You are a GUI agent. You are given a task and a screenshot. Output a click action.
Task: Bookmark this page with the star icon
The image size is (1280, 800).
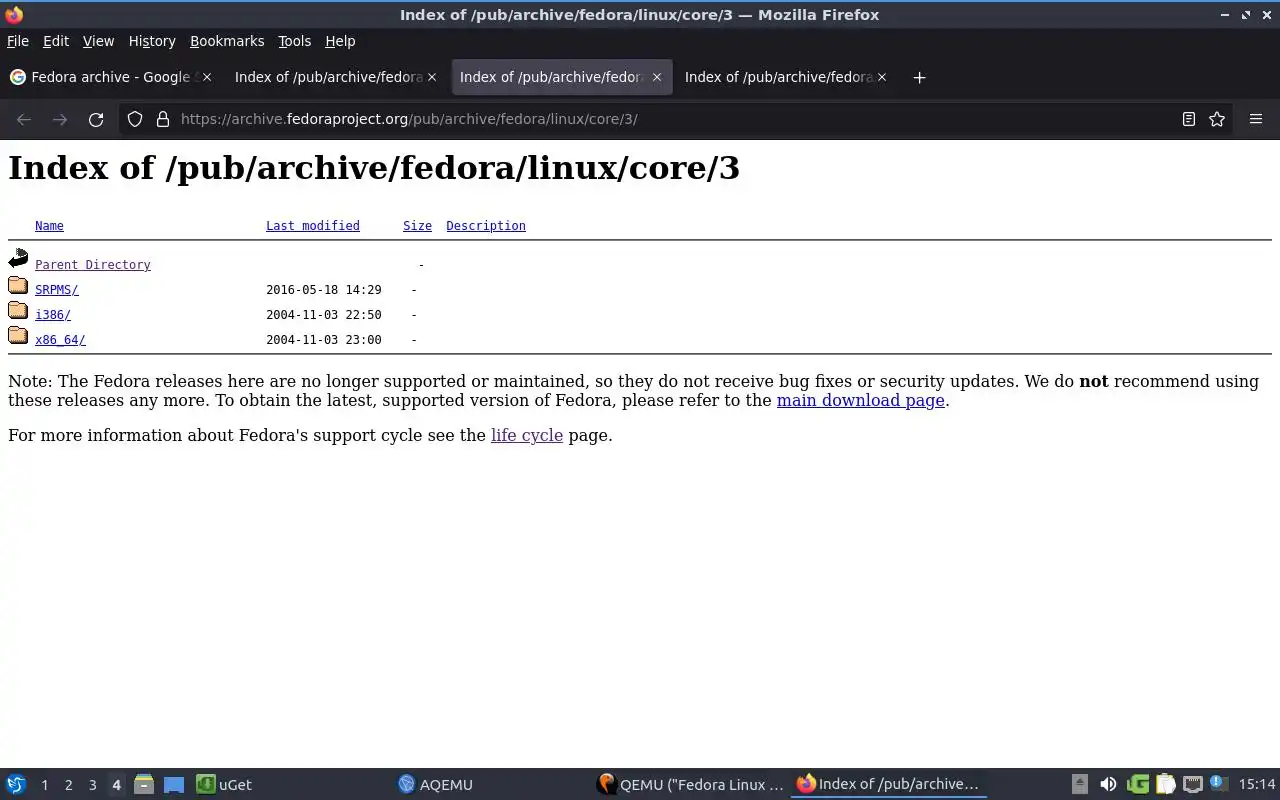click(x=1217, y=119)
